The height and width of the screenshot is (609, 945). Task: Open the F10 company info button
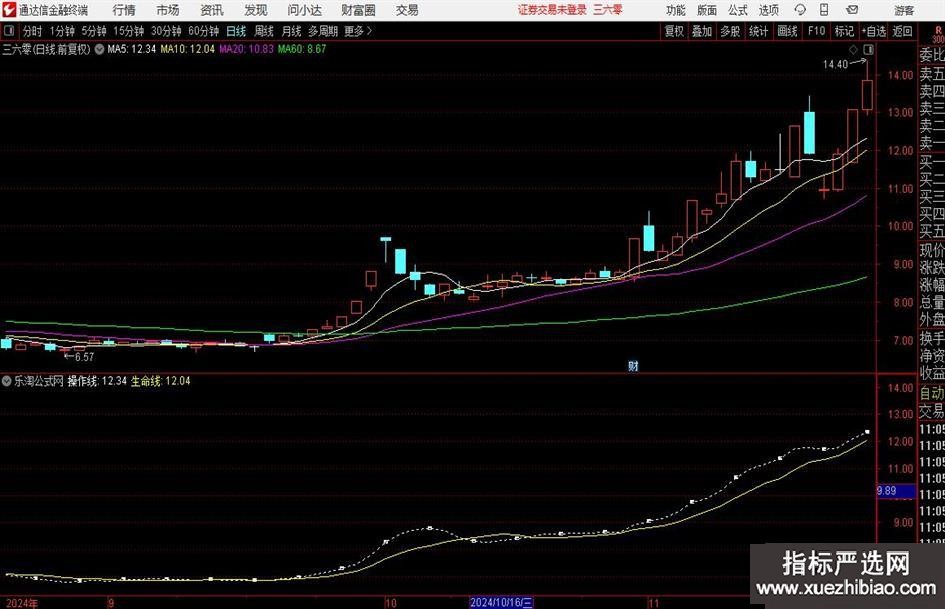click(x=816, y=31)
